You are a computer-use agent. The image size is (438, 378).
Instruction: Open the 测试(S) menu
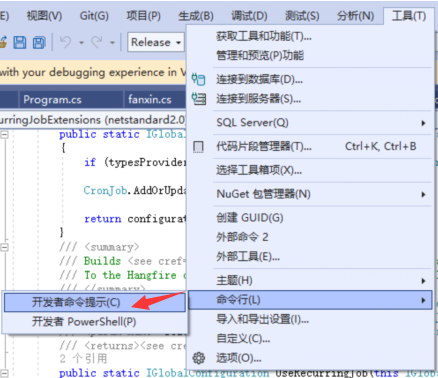coord(302,16)
